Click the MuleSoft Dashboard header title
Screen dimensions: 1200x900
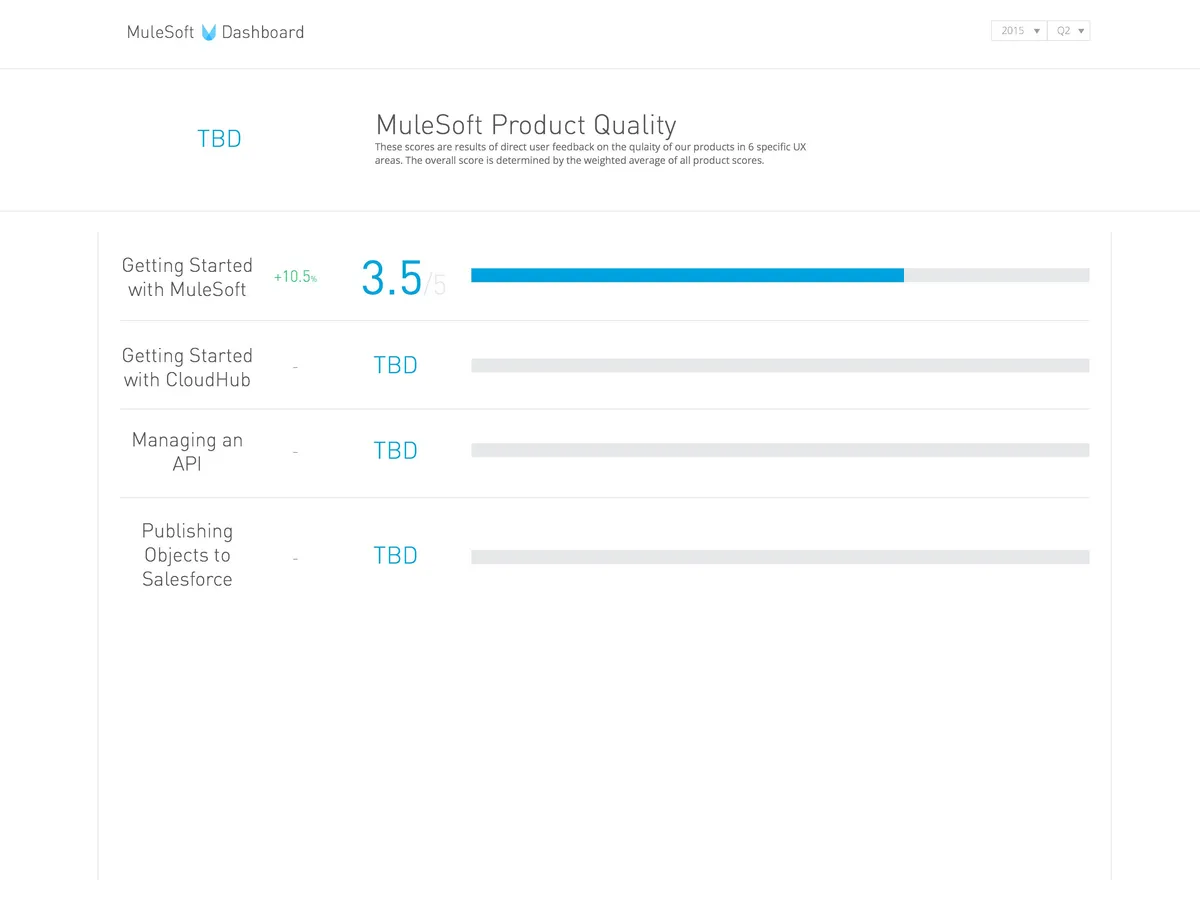215,32
